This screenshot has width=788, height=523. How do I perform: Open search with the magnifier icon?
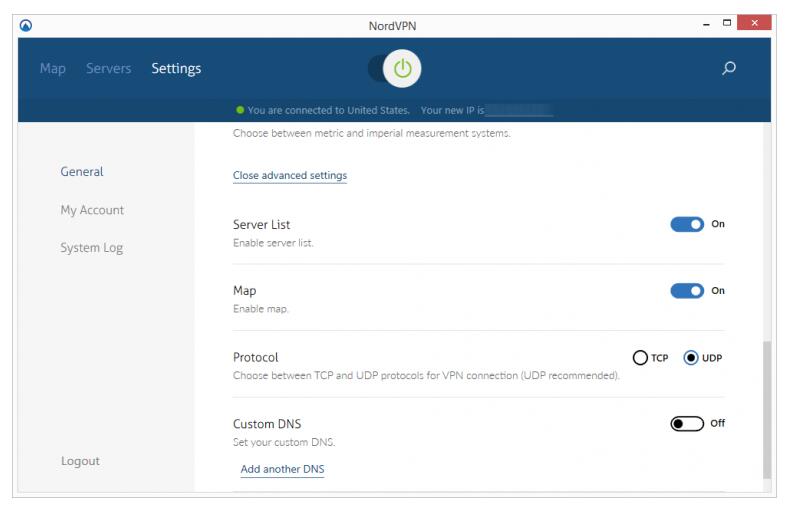click(x=729, y=68)
